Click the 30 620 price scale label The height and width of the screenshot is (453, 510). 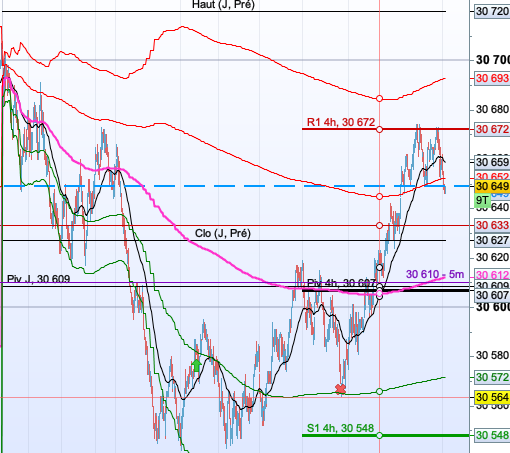point(493,257)
